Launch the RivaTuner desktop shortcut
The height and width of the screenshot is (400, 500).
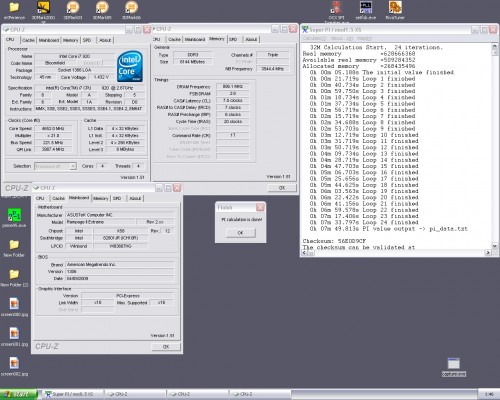(x=395, y=10)
